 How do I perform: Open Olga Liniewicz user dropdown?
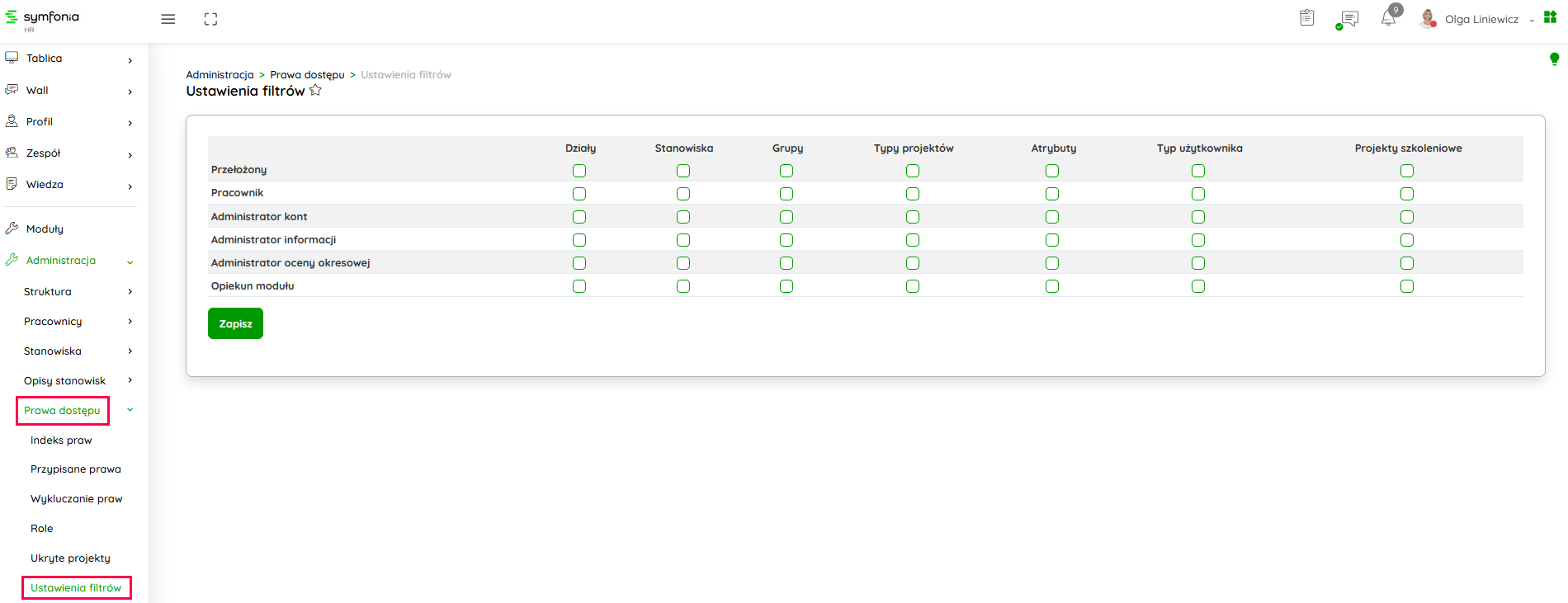[1481, 19]
